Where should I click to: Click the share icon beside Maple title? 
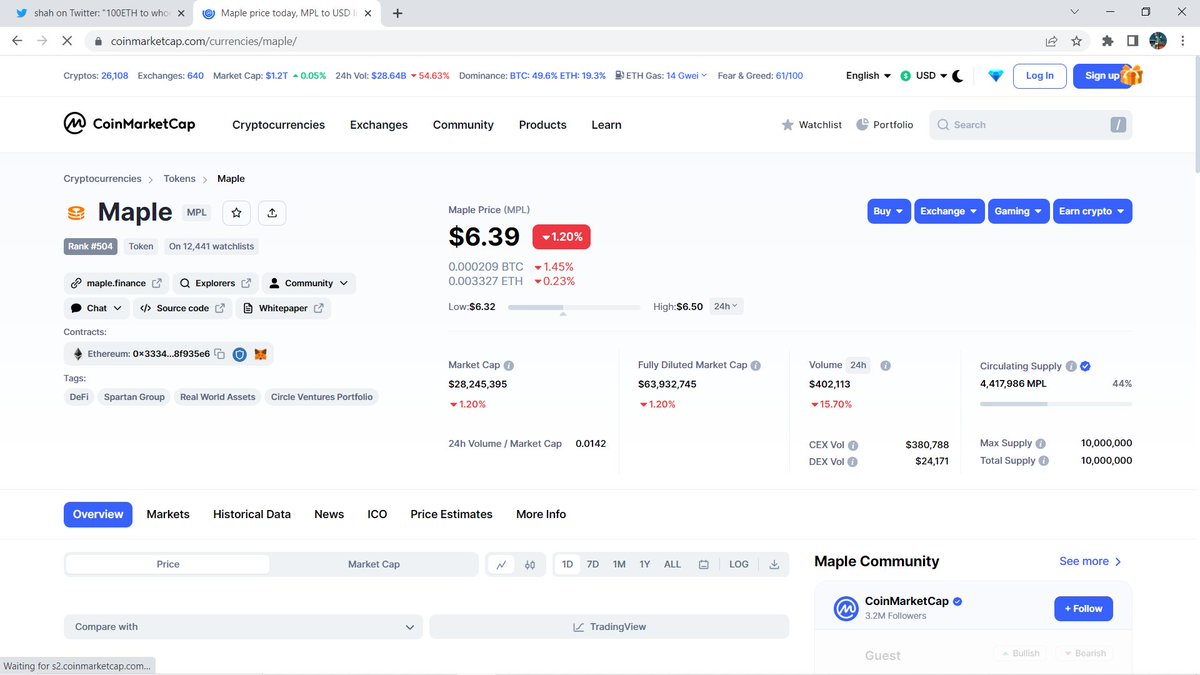pos(272,212)
